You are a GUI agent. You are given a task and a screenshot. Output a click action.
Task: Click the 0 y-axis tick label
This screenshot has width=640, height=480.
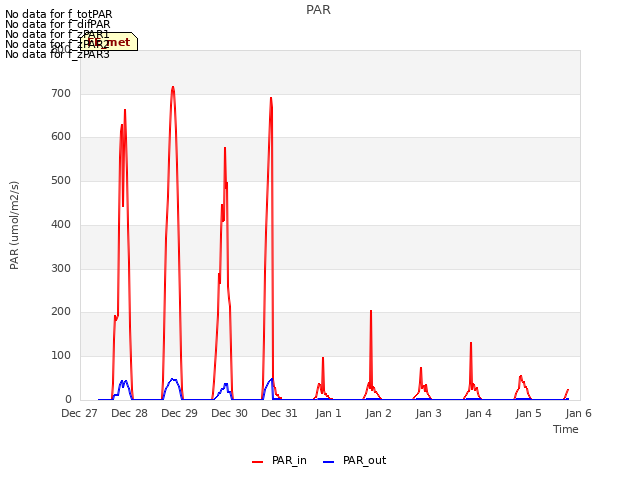click(x=68, y=399)
